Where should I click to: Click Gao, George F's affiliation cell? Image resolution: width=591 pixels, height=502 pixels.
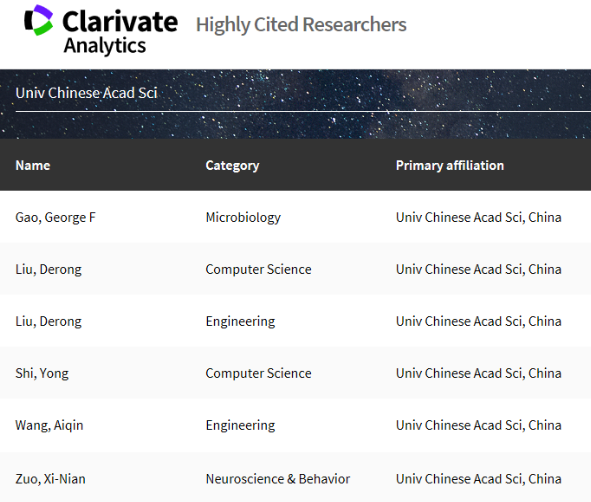[479, 217]
